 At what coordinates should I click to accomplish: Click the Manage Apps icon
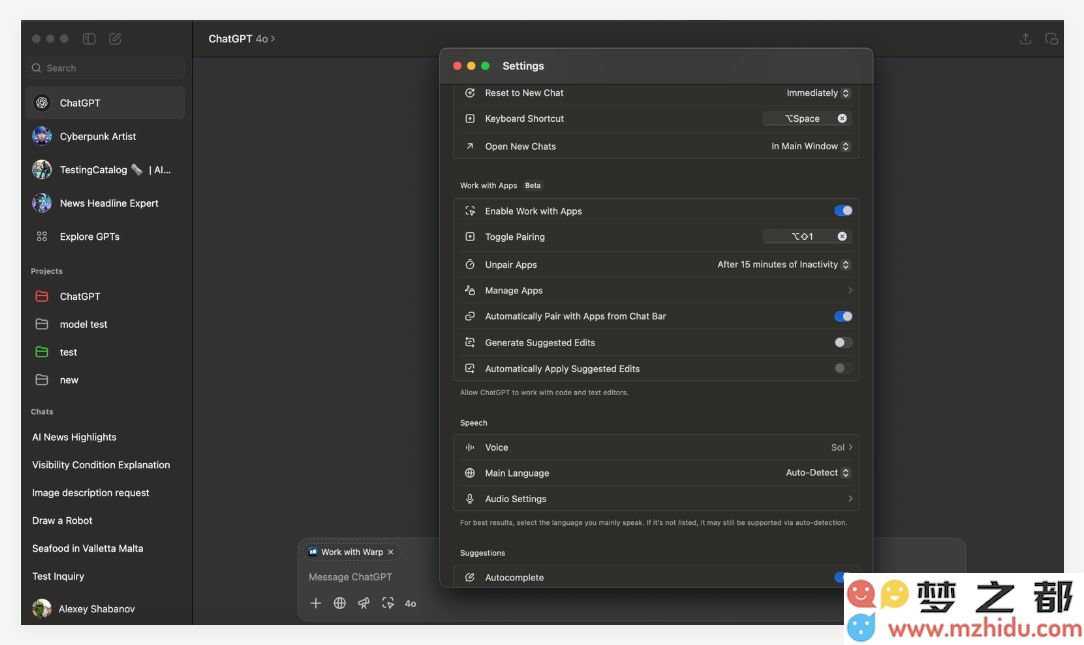(469, 290)
